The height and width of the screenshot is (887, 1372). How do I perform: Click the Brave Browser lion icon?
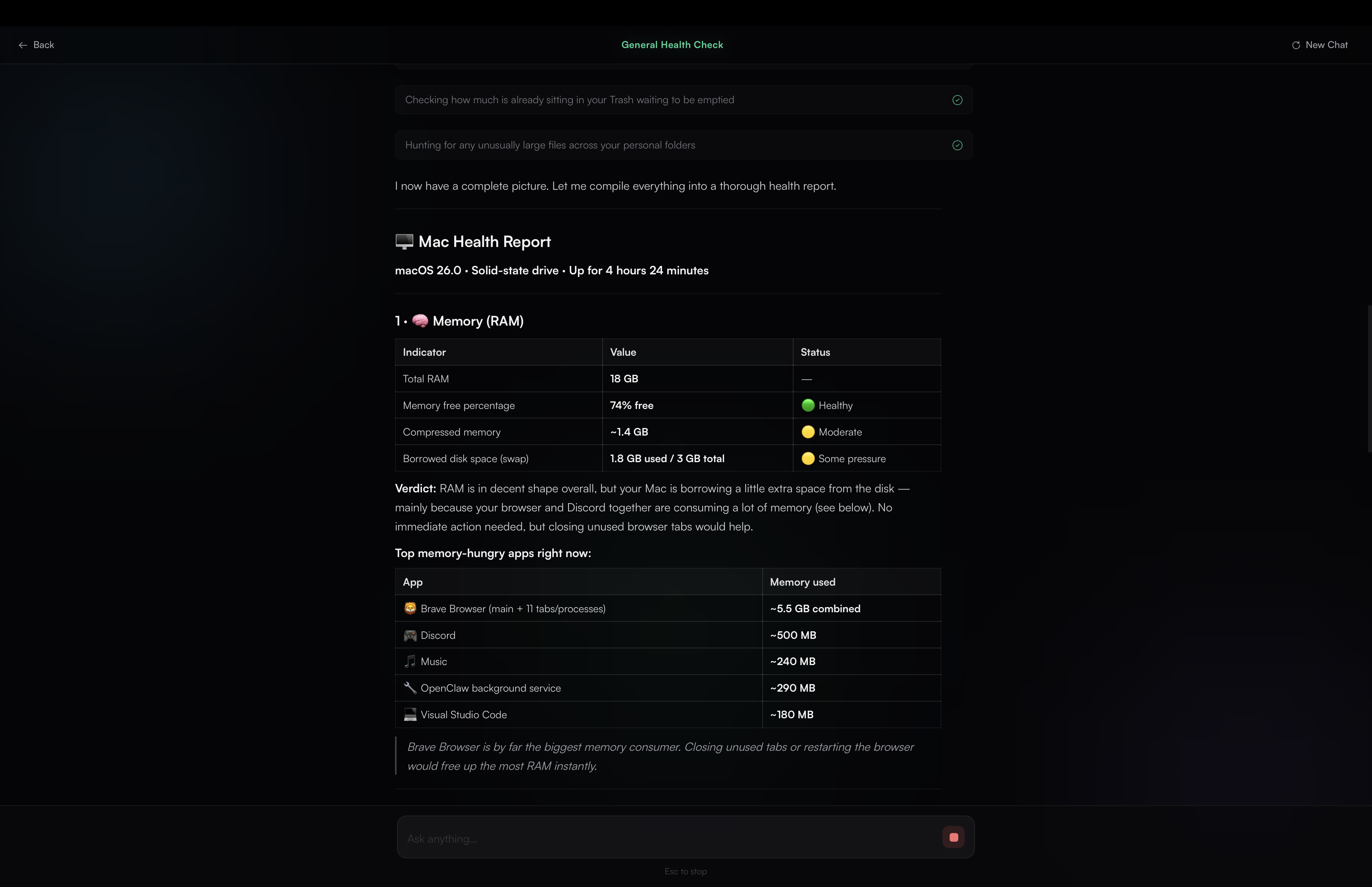coord(410,608)
